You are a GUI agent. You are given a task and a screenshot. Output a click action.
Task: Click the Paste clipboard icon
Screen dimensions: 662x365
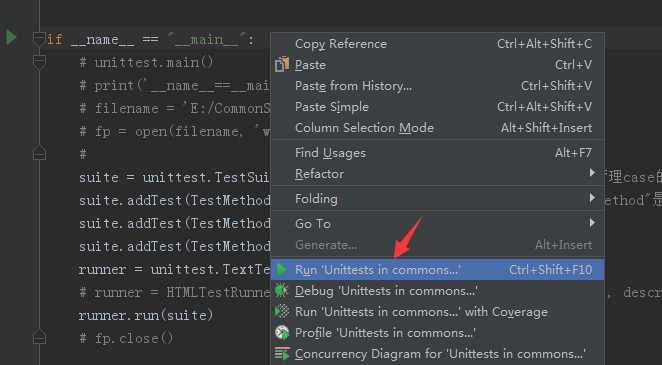pos(282,65)
